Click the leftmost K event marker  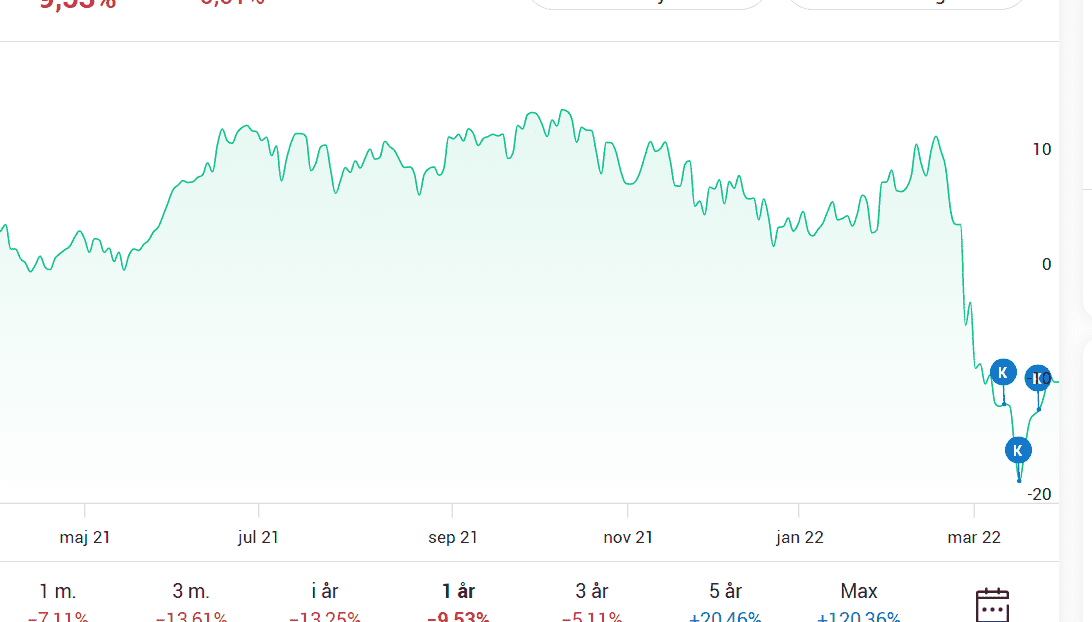pyautogui.click(x=1003, y=373)
